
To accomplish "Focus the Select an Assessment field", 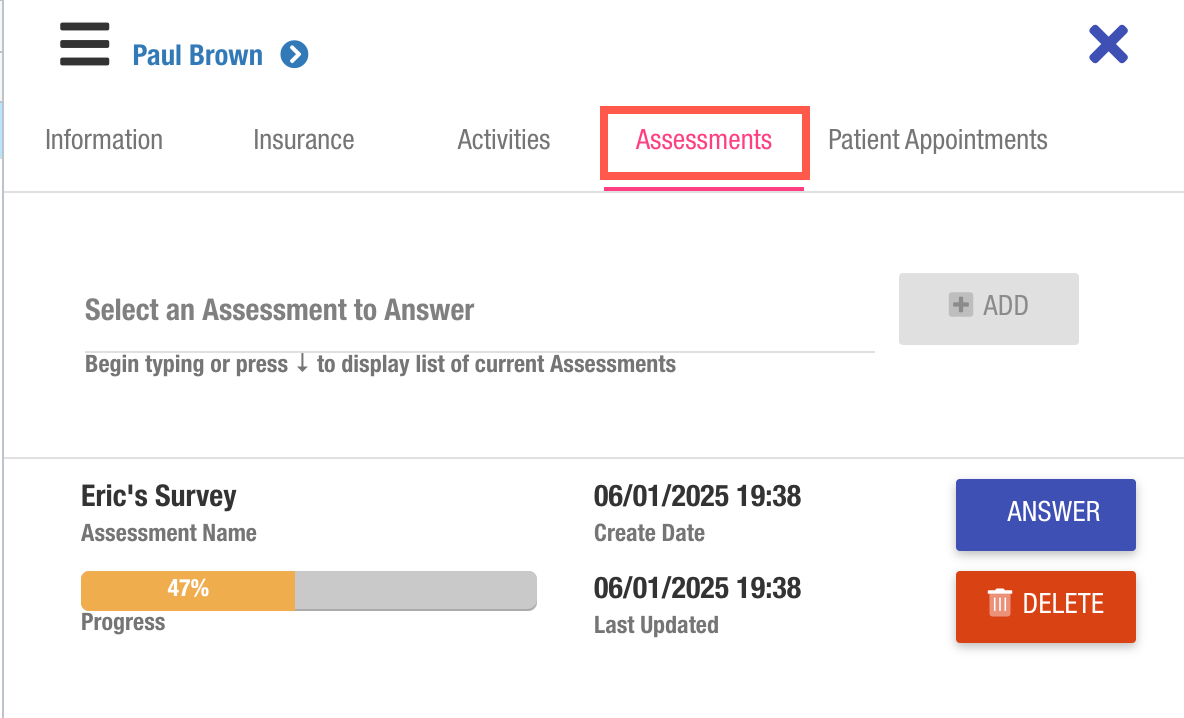I will point(478,310).
